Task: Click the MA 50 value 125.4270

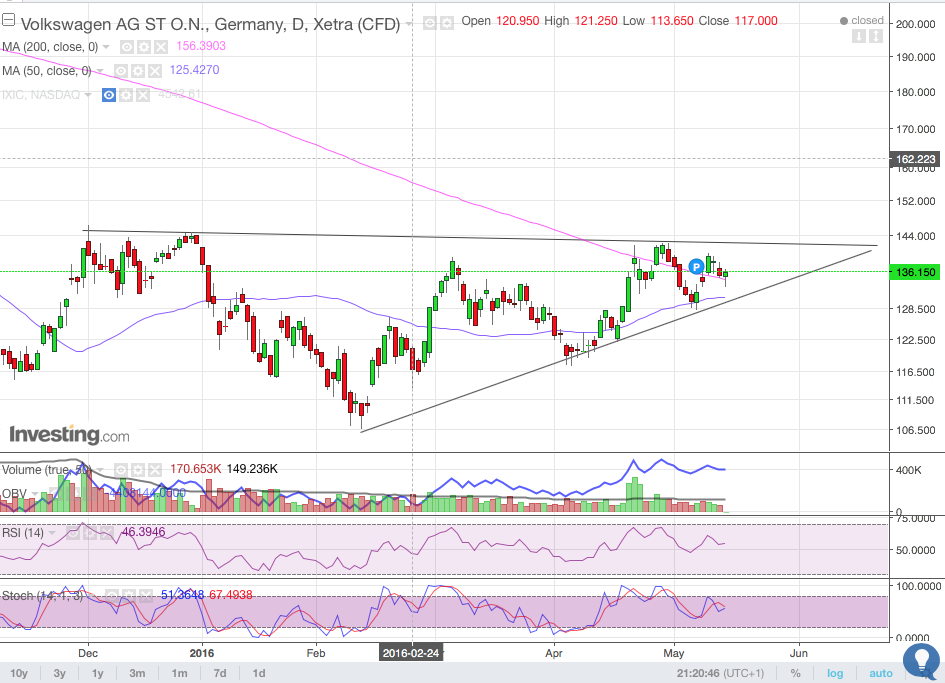Action: click(x=194, y=70)
